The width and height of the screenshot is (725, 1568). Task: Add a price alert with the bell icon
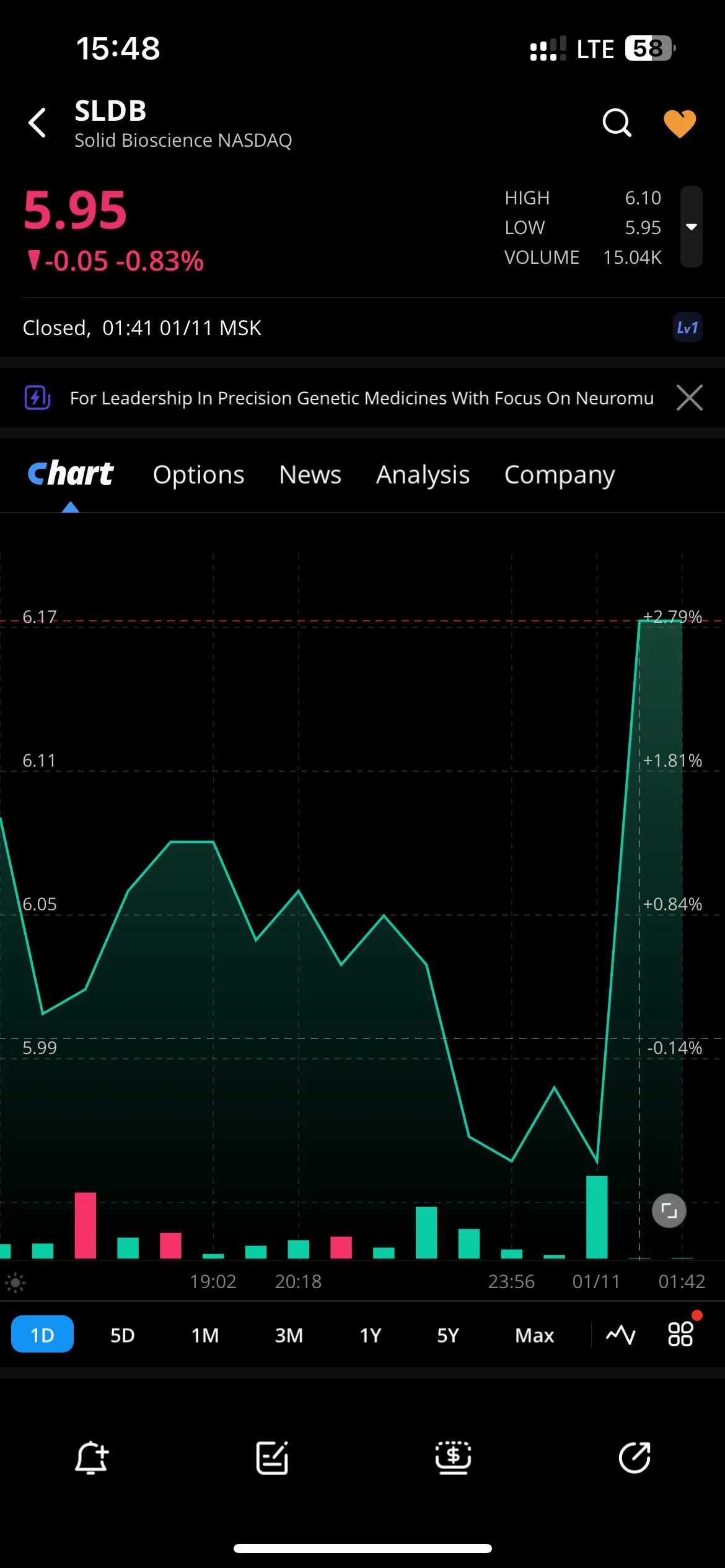(x=92, y=1458)
